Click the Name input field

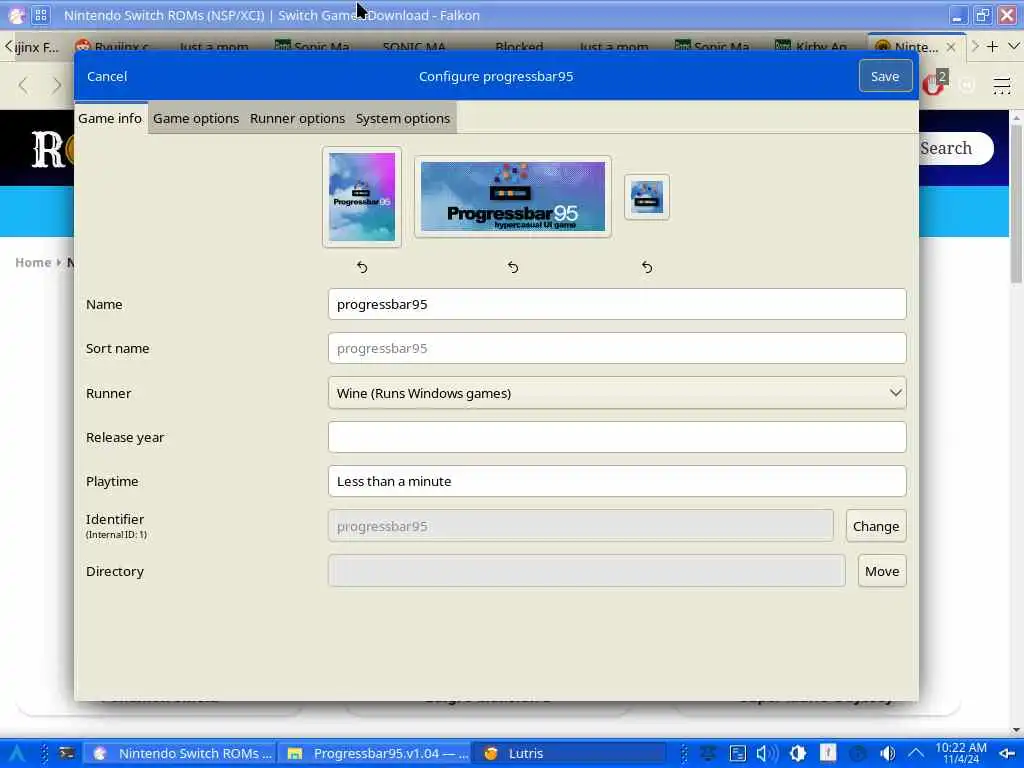point(617,304)
